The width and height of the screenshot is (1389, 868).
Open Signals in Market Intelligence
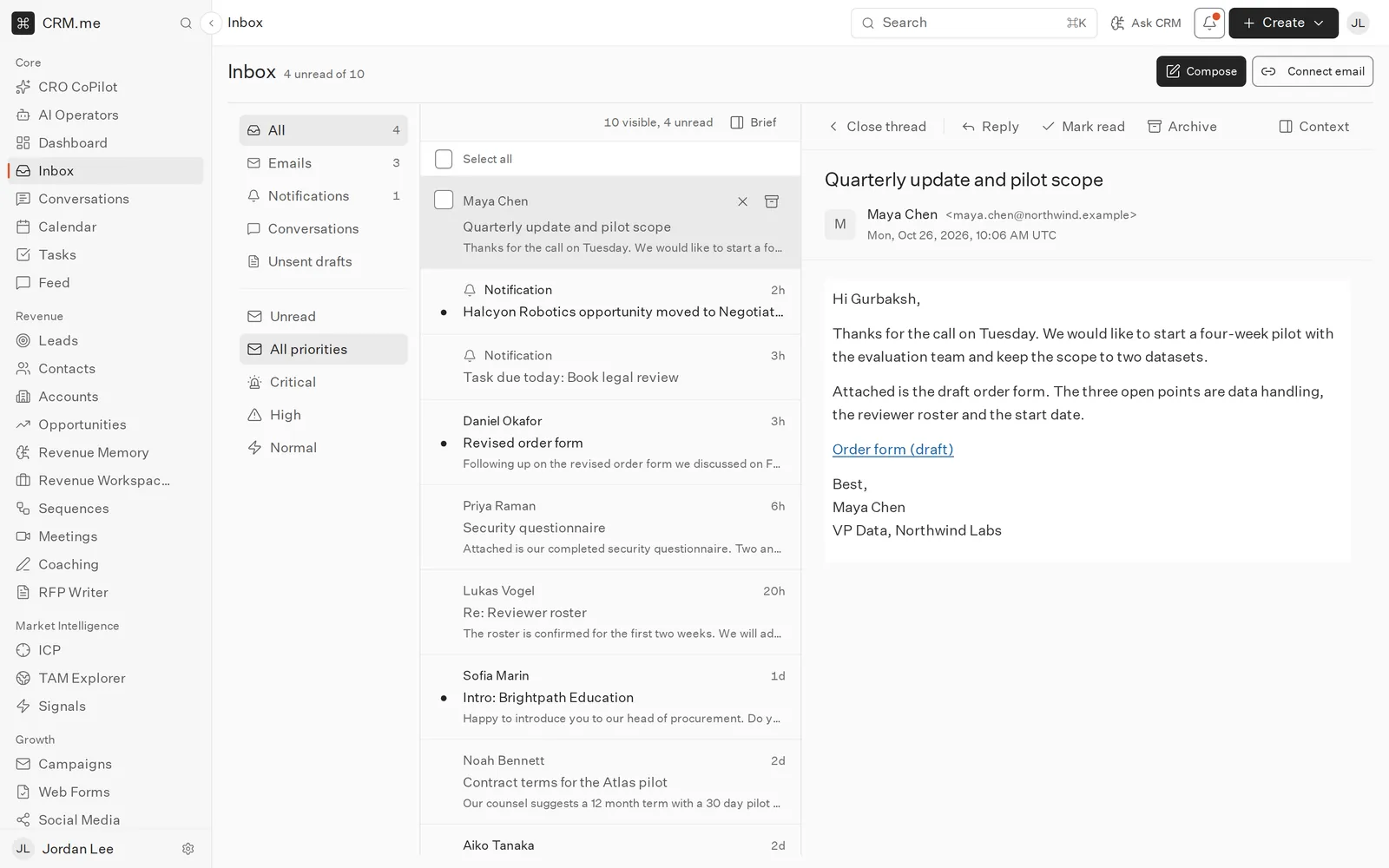coord(106,706)
